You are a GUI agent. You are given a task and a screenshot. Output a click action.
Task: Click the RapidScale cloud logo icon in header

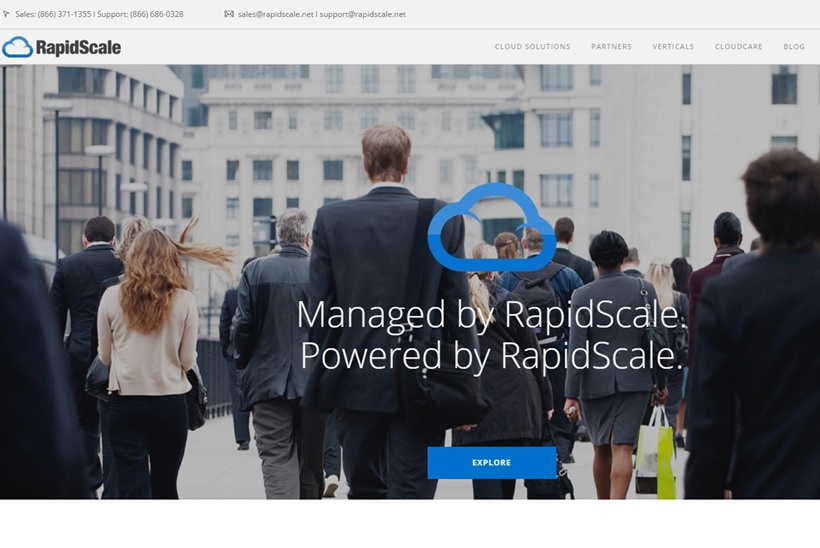17,47
